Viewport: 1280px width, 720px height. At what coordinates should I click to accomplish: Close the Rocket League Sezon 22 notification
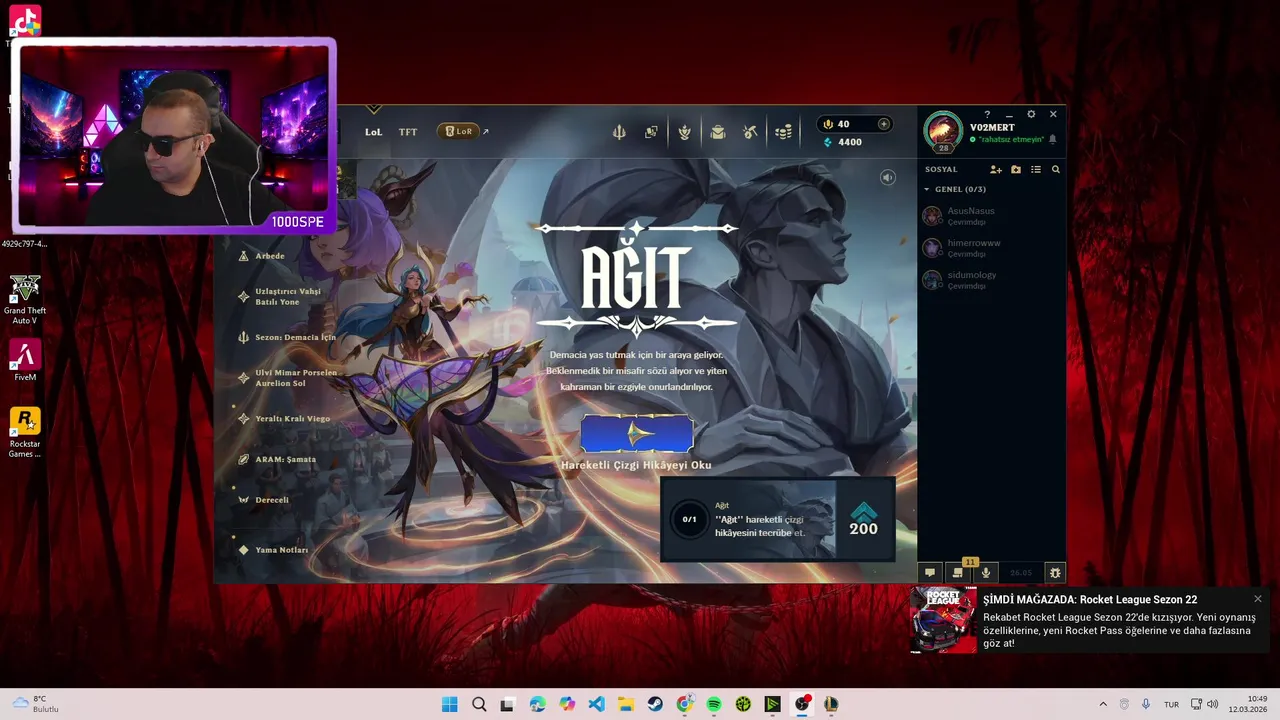[1258, 599]
